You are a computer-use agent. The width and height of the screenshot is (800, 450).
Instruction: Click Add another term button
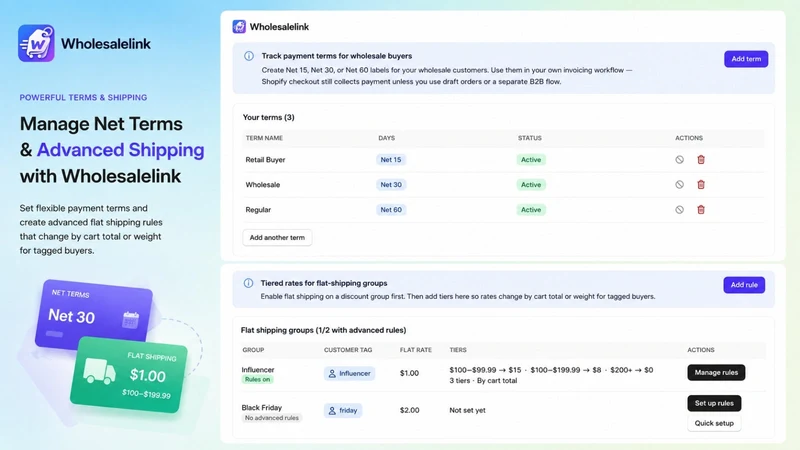[277, 238]
